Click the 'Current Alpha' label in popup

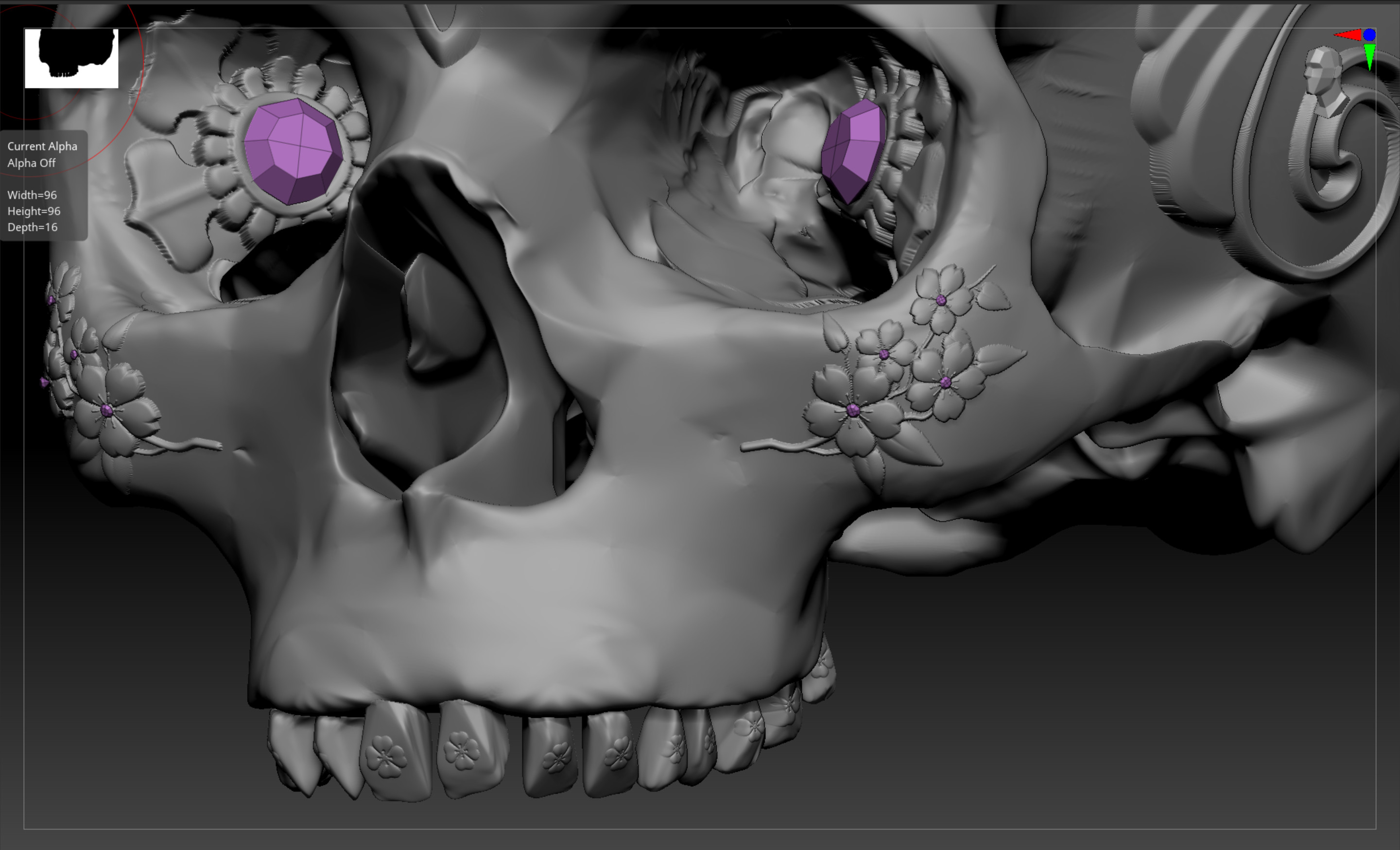(42, 146)
